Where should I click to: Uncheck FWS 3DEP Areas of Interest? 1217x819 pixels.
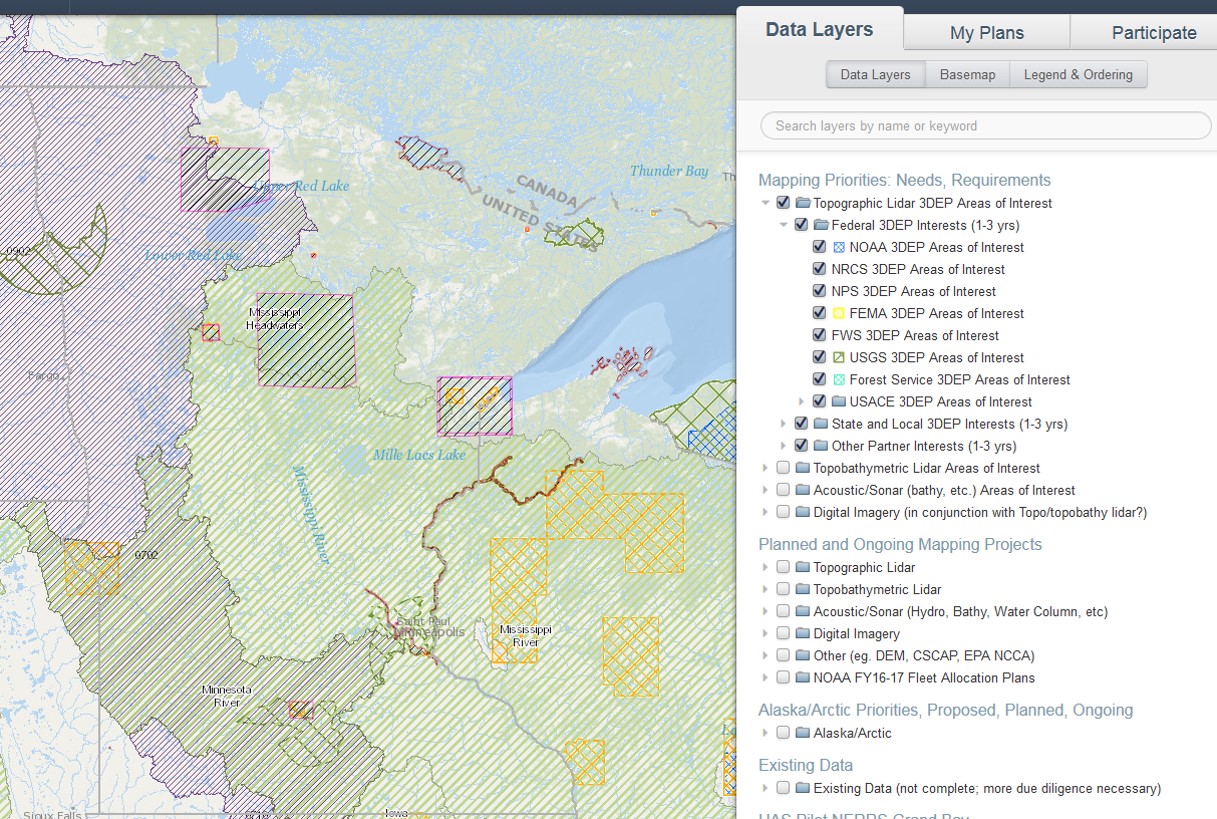tap(819, 335)
